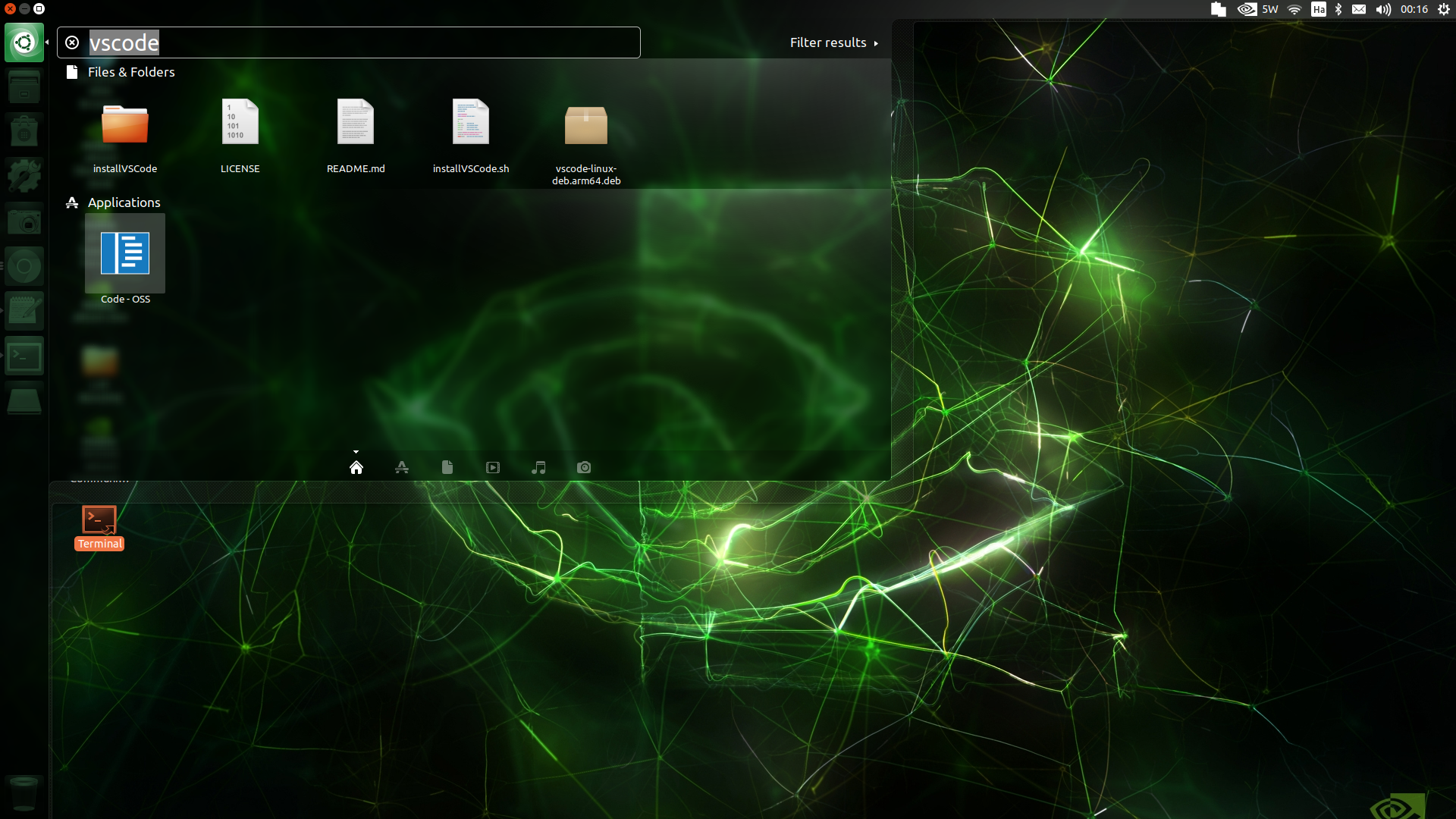
Task: Expand the Files & Folders category header
Action: 130,72
